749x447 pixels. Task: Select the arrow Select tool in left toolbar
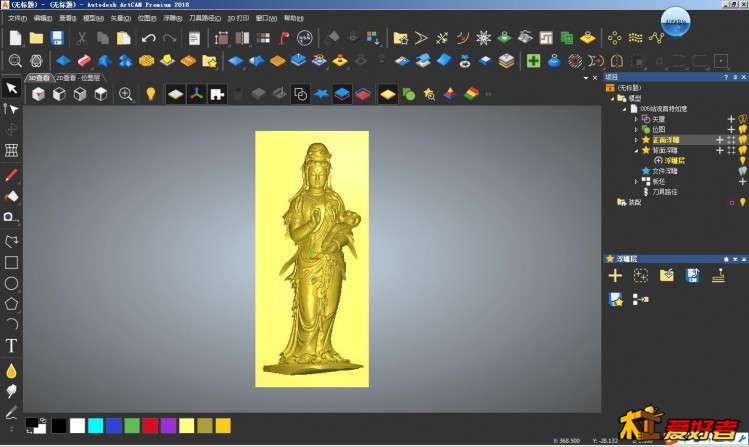pos(11,88)
